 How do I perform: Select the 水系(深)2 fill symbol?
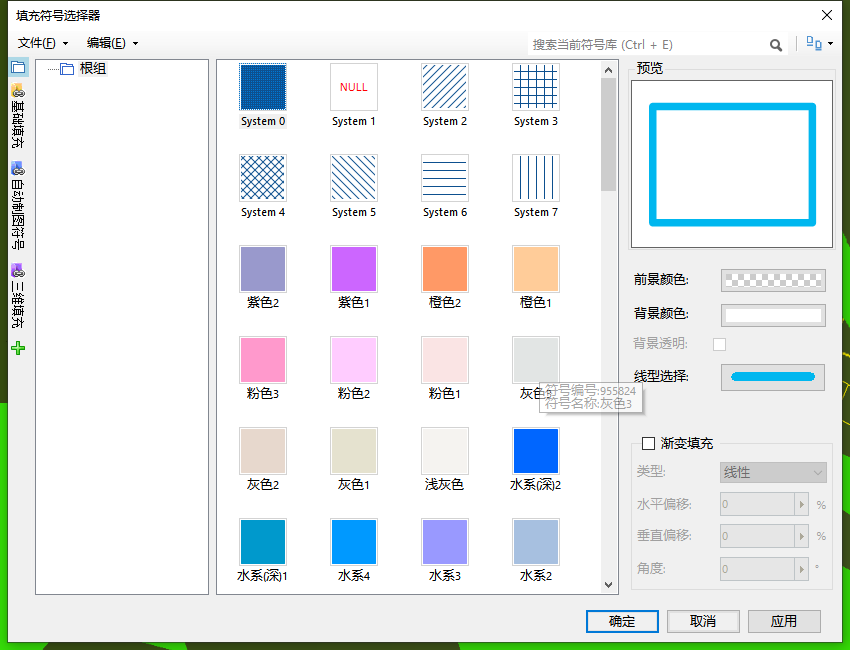pos(536,452)
